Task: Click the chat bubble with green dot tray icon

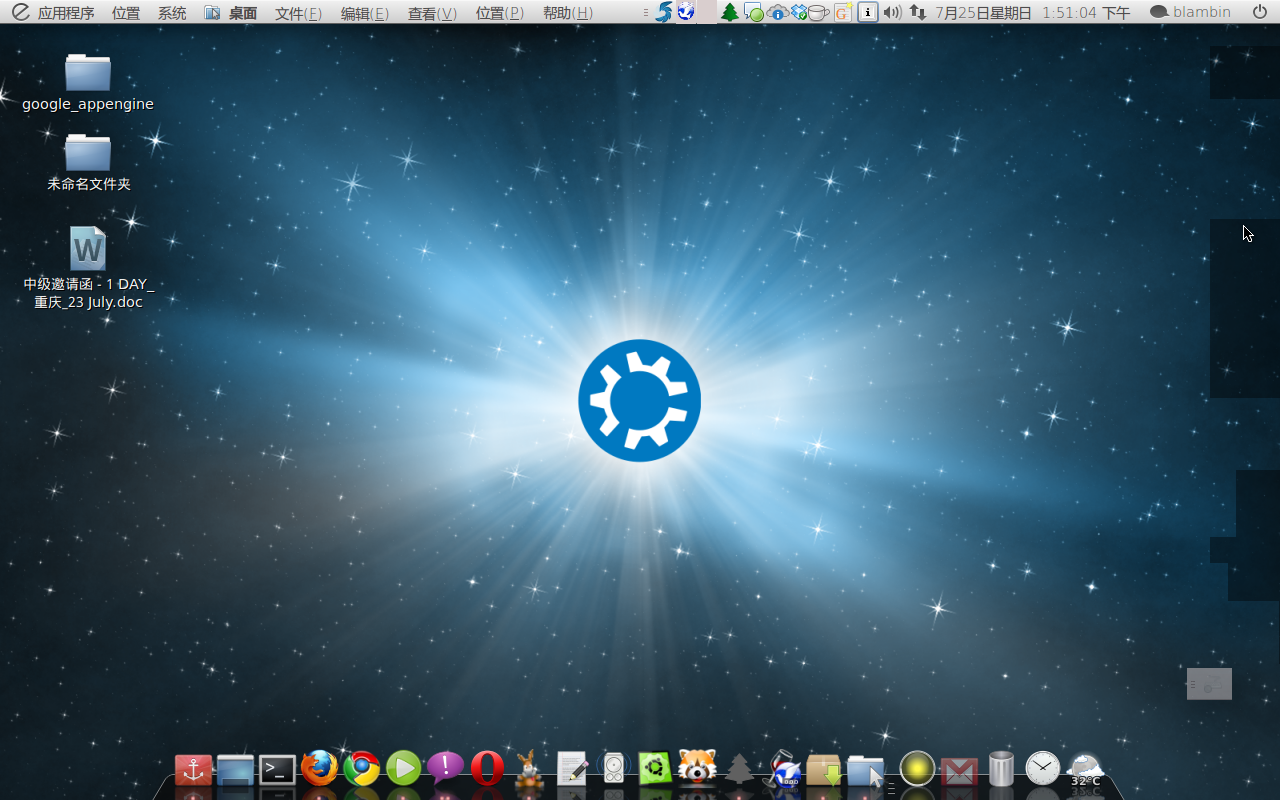Action: coord(754,13)
